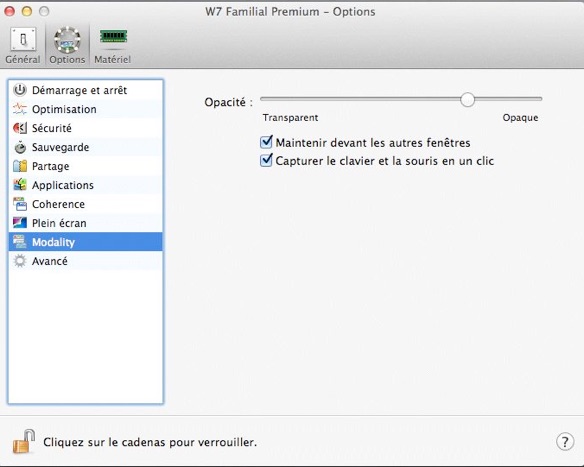Open the Général toolbar tab
This screenshot has width=584, height=467.
23,45
